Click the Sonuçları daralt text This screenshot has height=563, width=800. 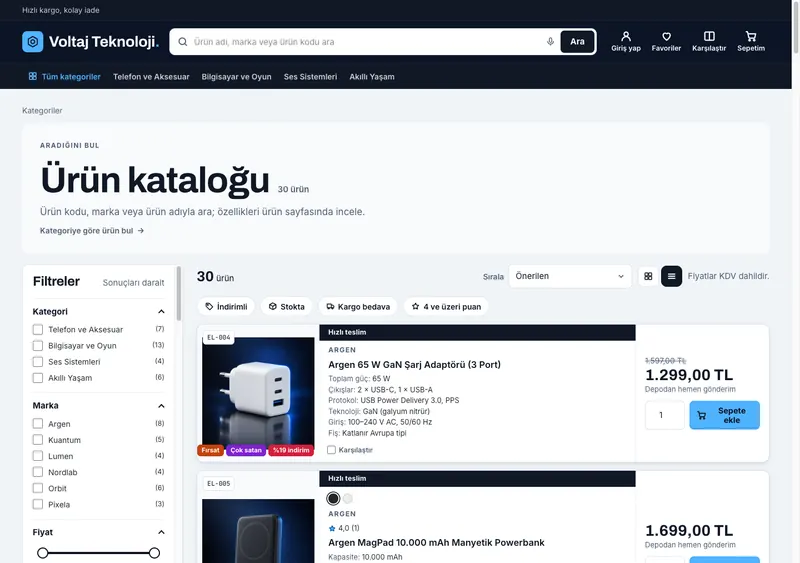pos(133,283)
